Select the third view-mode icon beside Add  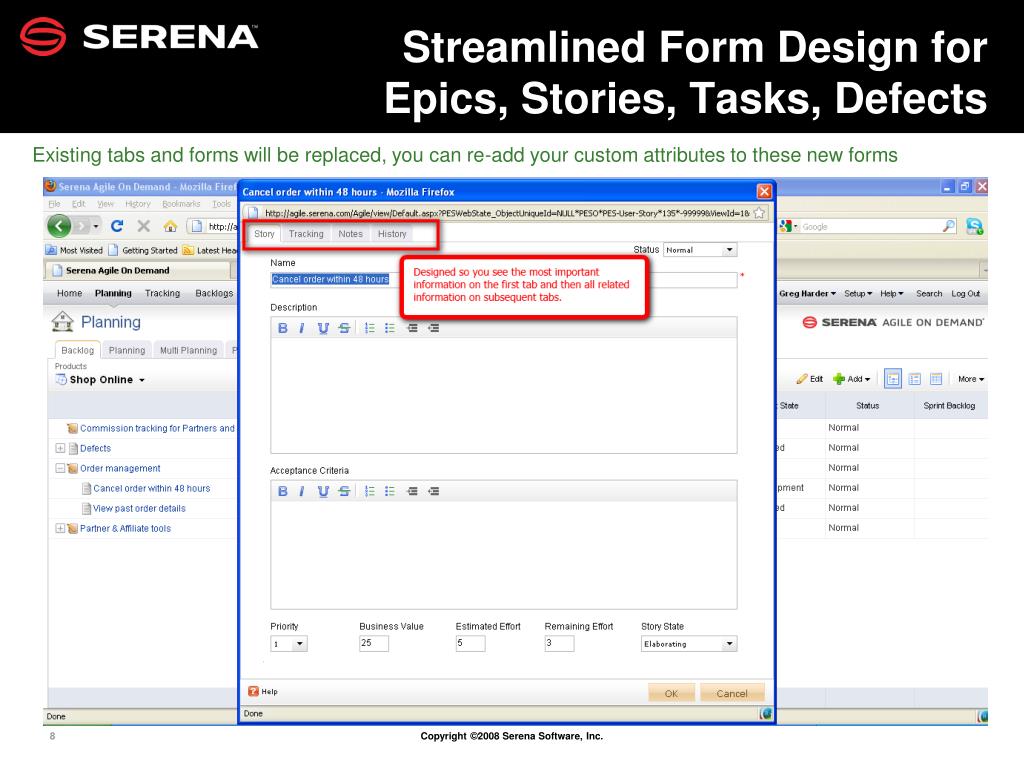click(936, 379)
